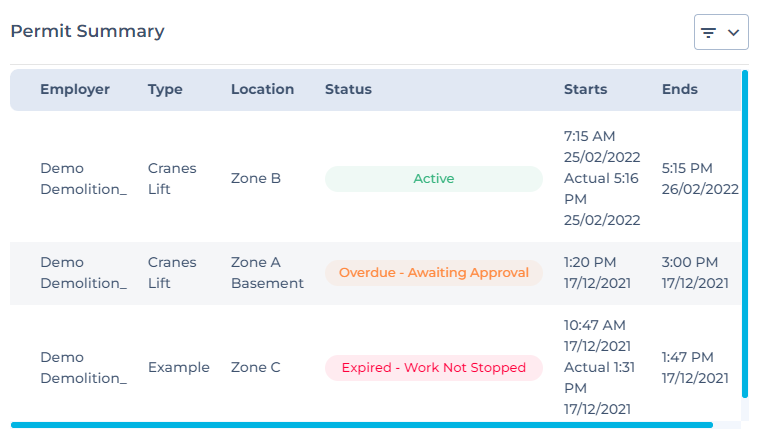Select the Zone B permit row
758x434 pixels.
[x=255, y=179]
